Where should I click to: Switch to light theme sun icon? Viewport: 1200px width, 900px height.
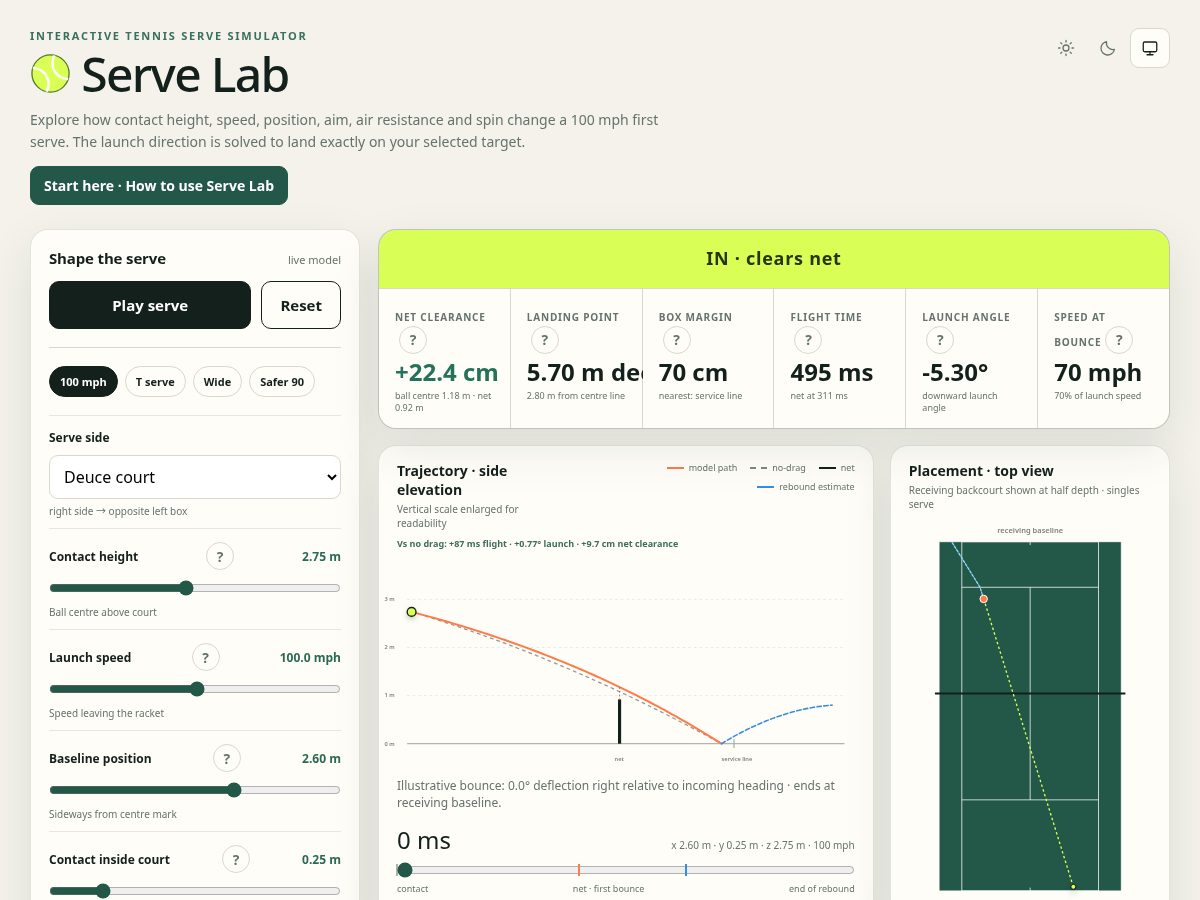[x=1066, y=48]
